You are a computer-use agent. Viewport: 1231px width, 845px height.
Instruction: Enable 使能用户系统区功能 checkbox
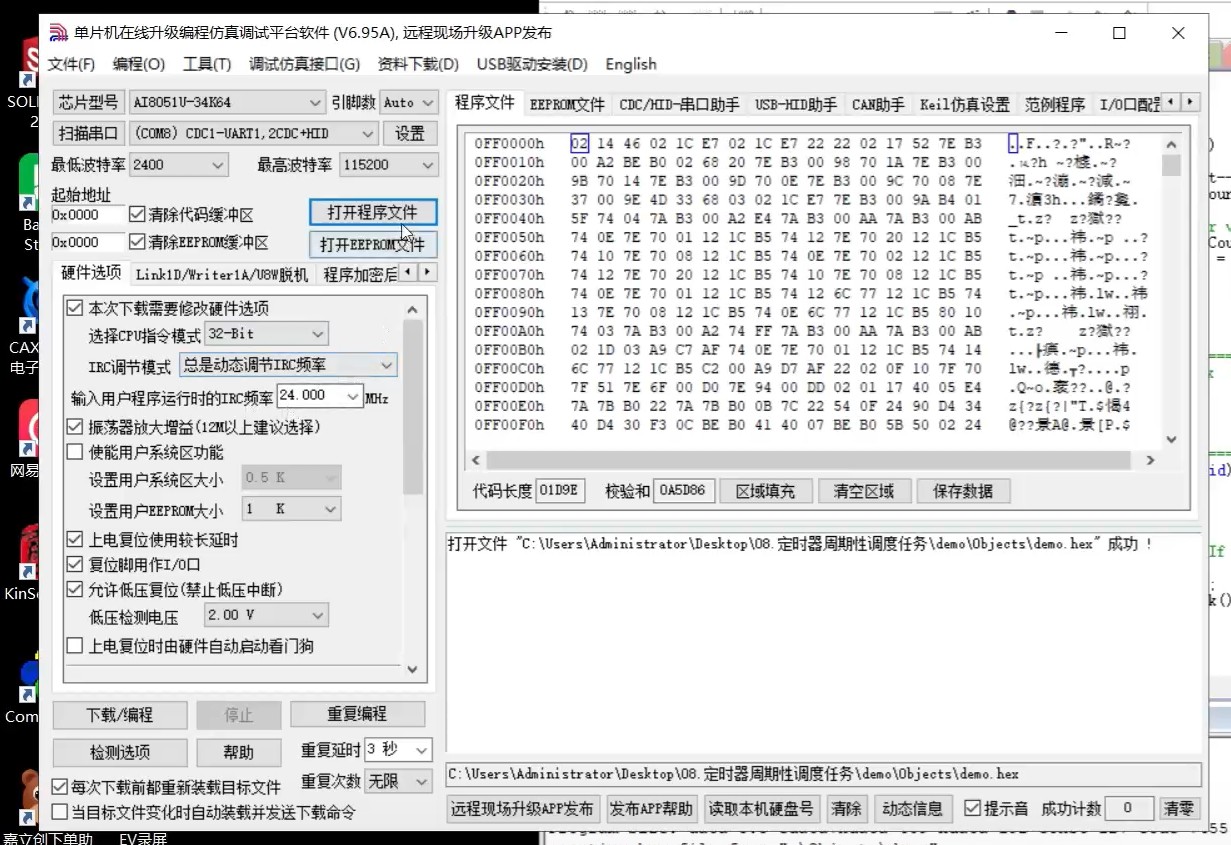pos(75,452)
